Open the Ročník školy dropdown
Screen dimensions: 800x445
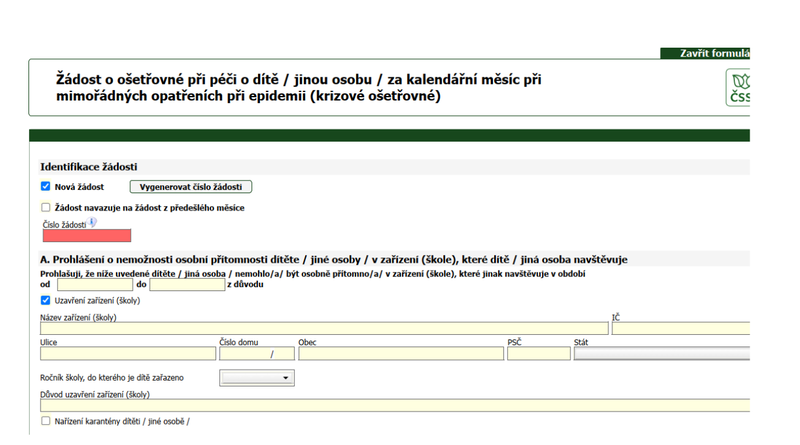pos(256,378)
